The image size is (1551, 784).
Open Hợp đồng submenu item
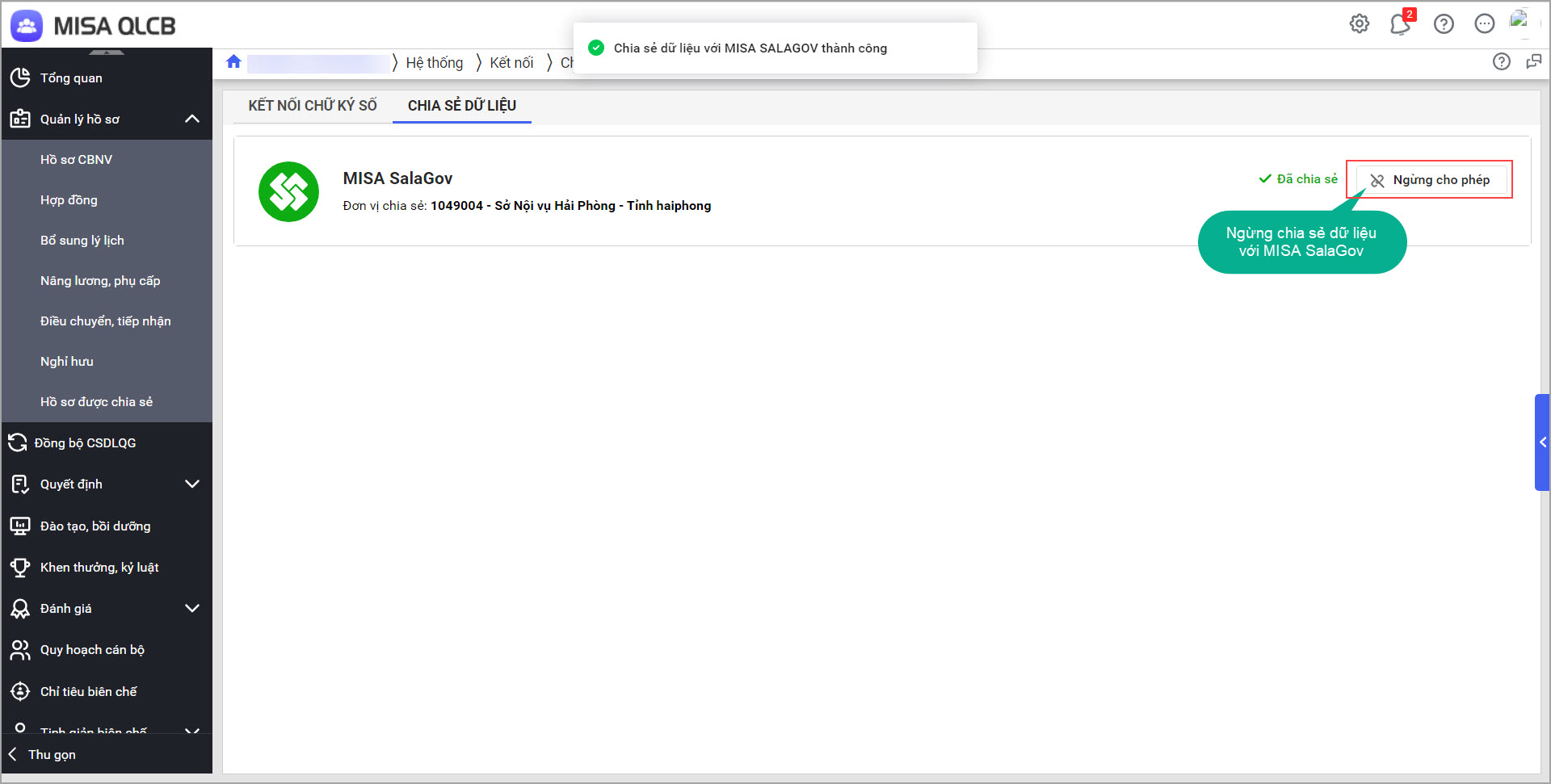click(107, 200)
